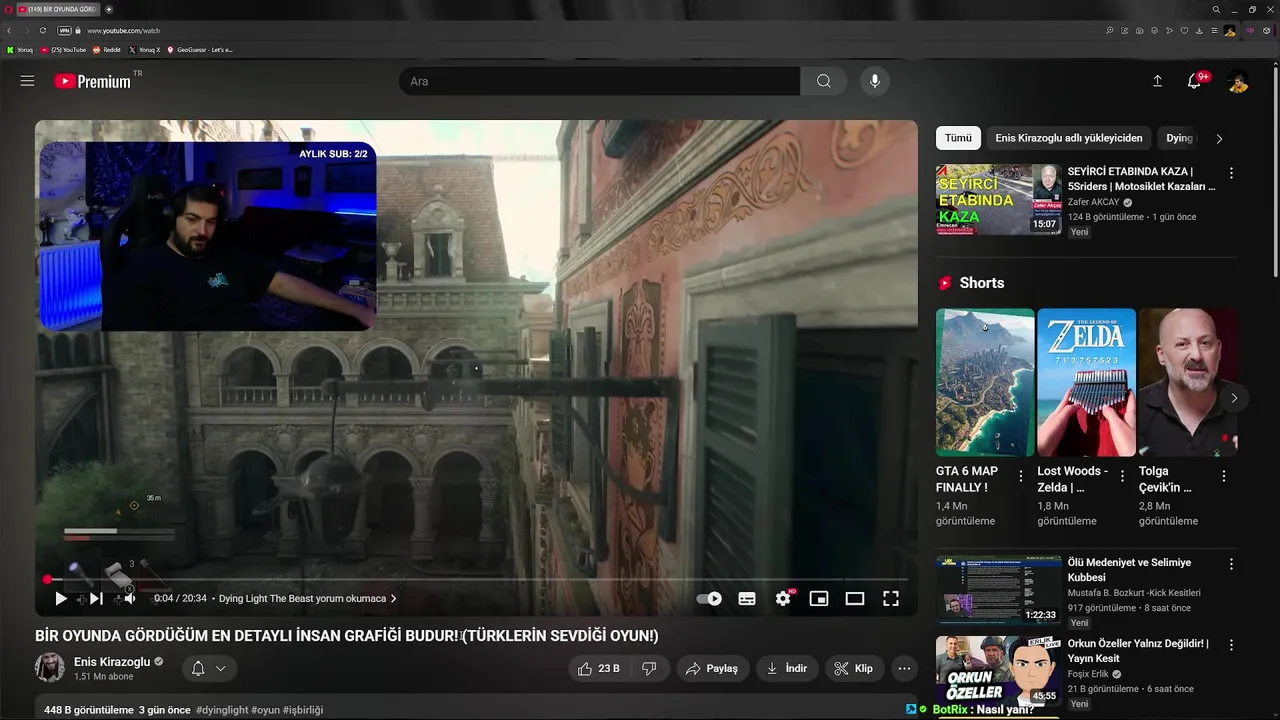Screen dimensions: 1280x720
Task: Show more filter chips arrow
Action: [1219, 138]
